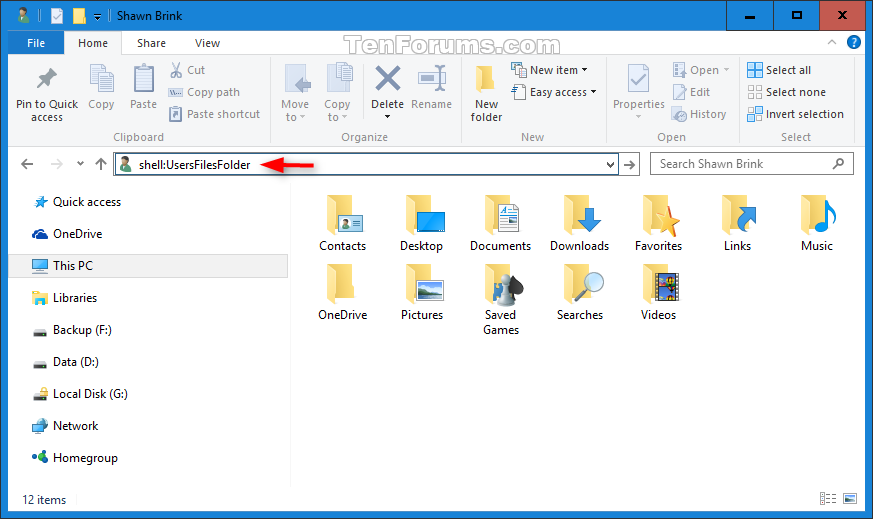This screenshot has height=519, width=873.
Task: Open Data (D:) drive
Action: coord(66,362)
